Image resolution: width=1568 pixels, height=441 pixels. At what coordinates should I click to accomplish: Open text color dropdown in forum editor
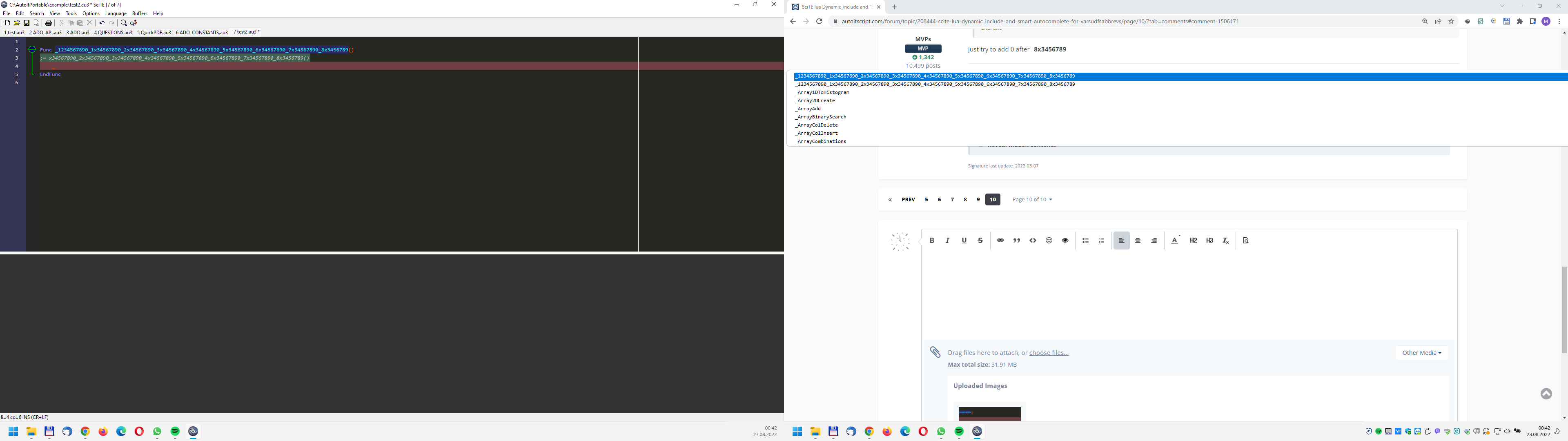pos(1176,241)
